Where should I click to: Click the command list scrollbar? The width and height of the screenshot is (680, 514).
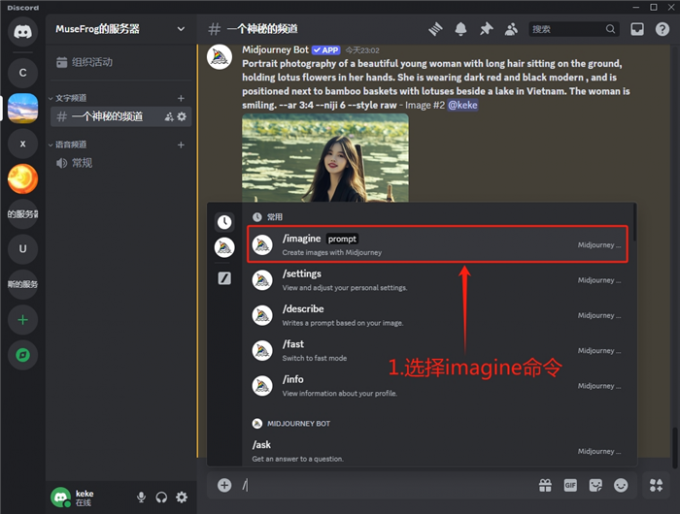pyautogui.click(x=634, y=222)
